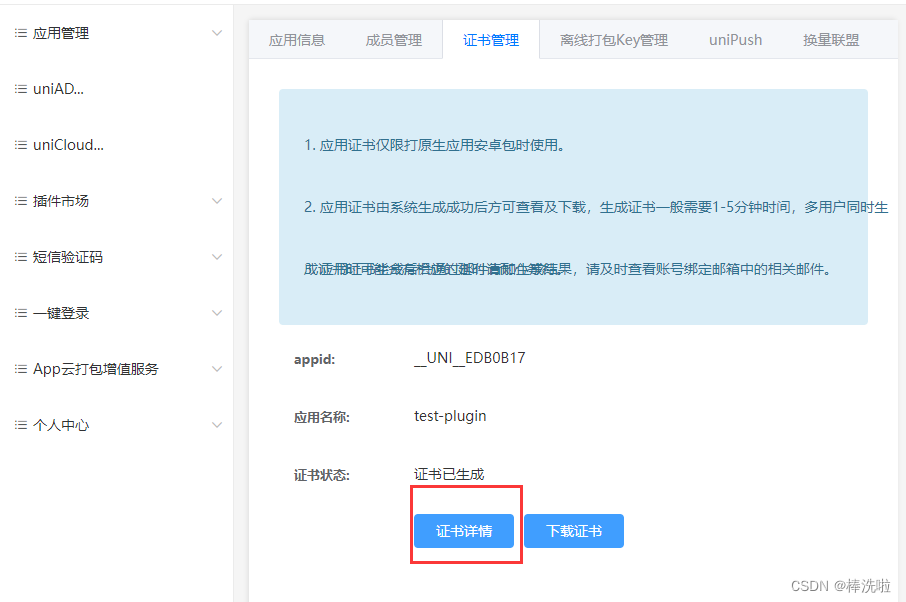Click the list icon beside 应用管理
This screenshot has height=602, width=906.
(x=20, y=33)
